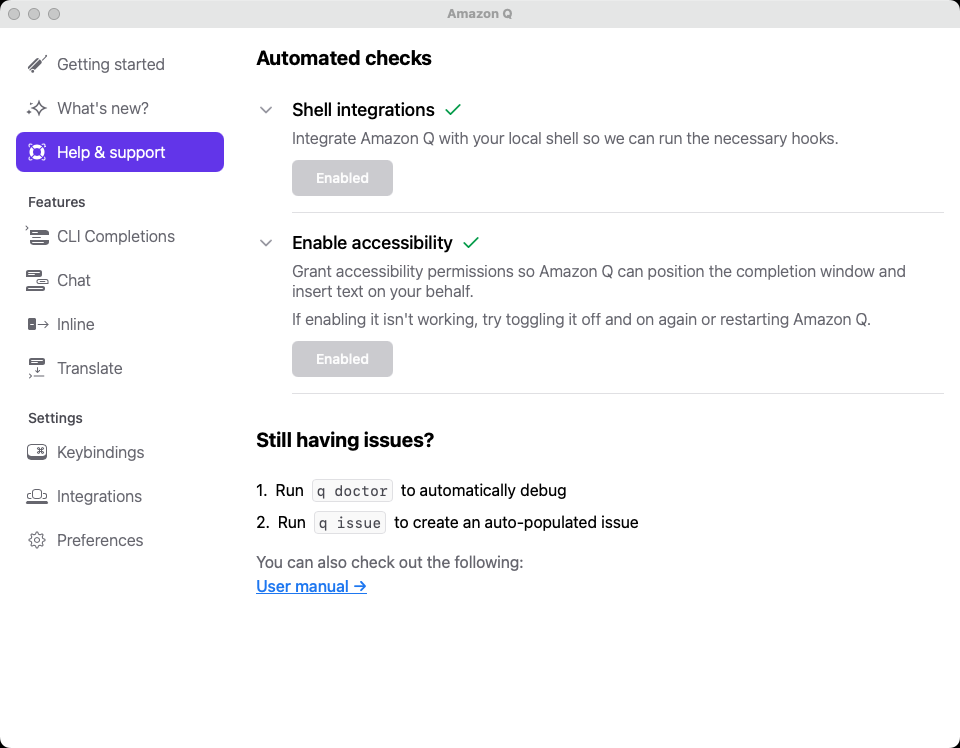
Task: Click the Enabled button under Shell integrations
Action: [342, 178]
